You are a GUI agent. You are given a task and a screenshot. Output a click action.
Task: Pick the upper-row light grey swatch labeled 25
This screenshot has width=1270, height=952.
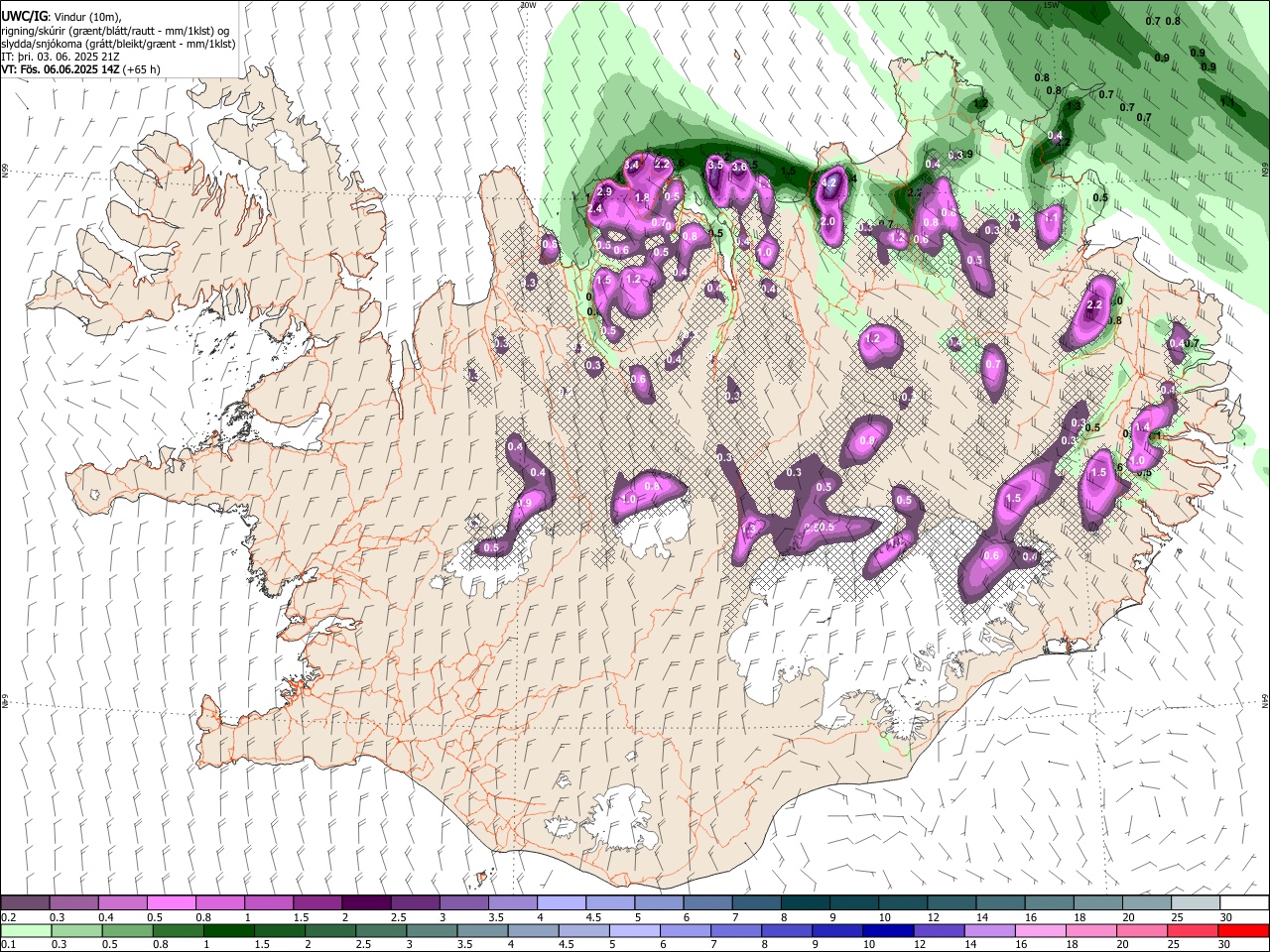[x=1195, y=903]
